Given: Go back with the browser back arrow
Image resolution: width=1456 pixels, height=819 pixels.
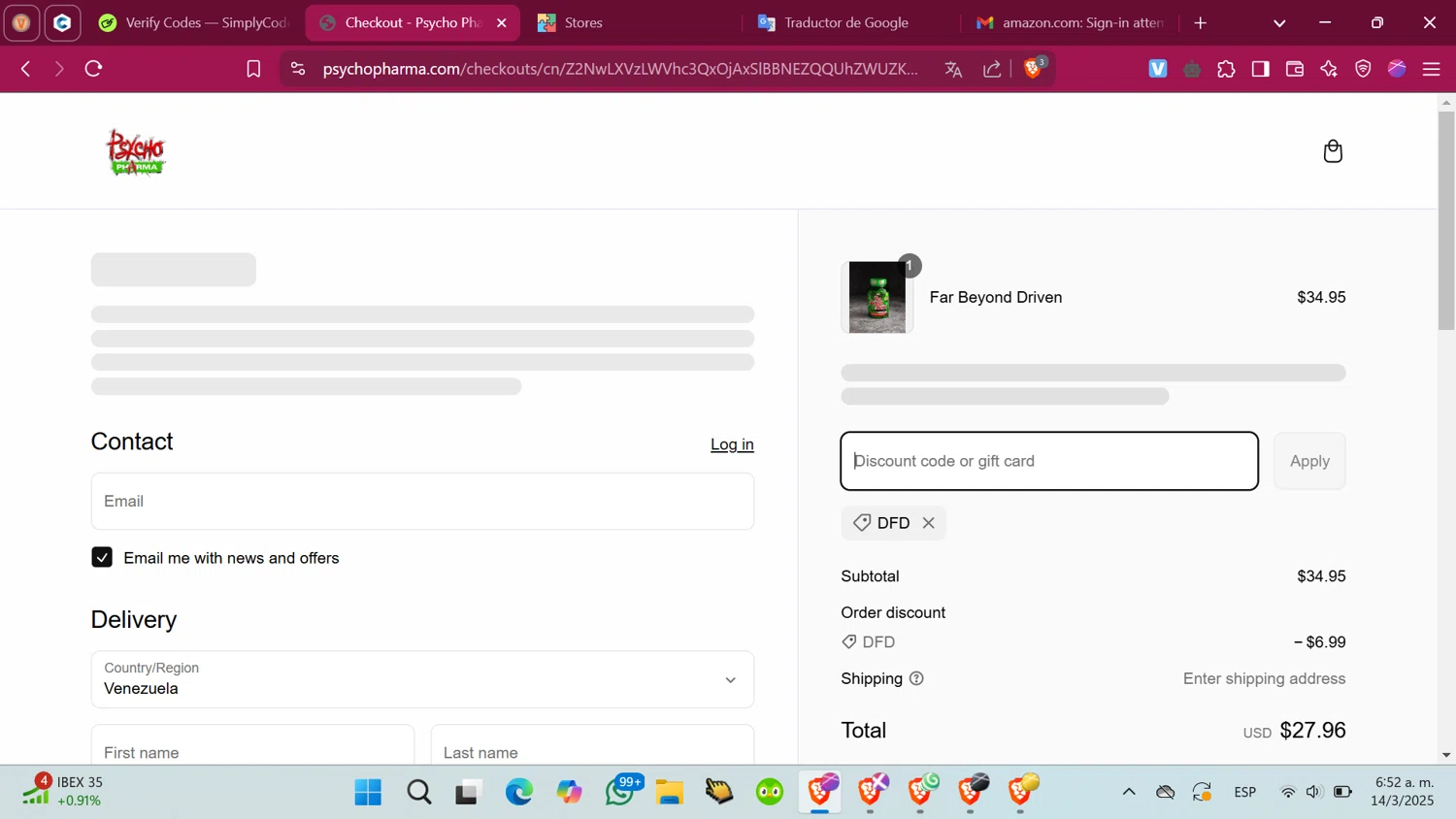Looking at the screenshot, I should click(x=26, y=69).
